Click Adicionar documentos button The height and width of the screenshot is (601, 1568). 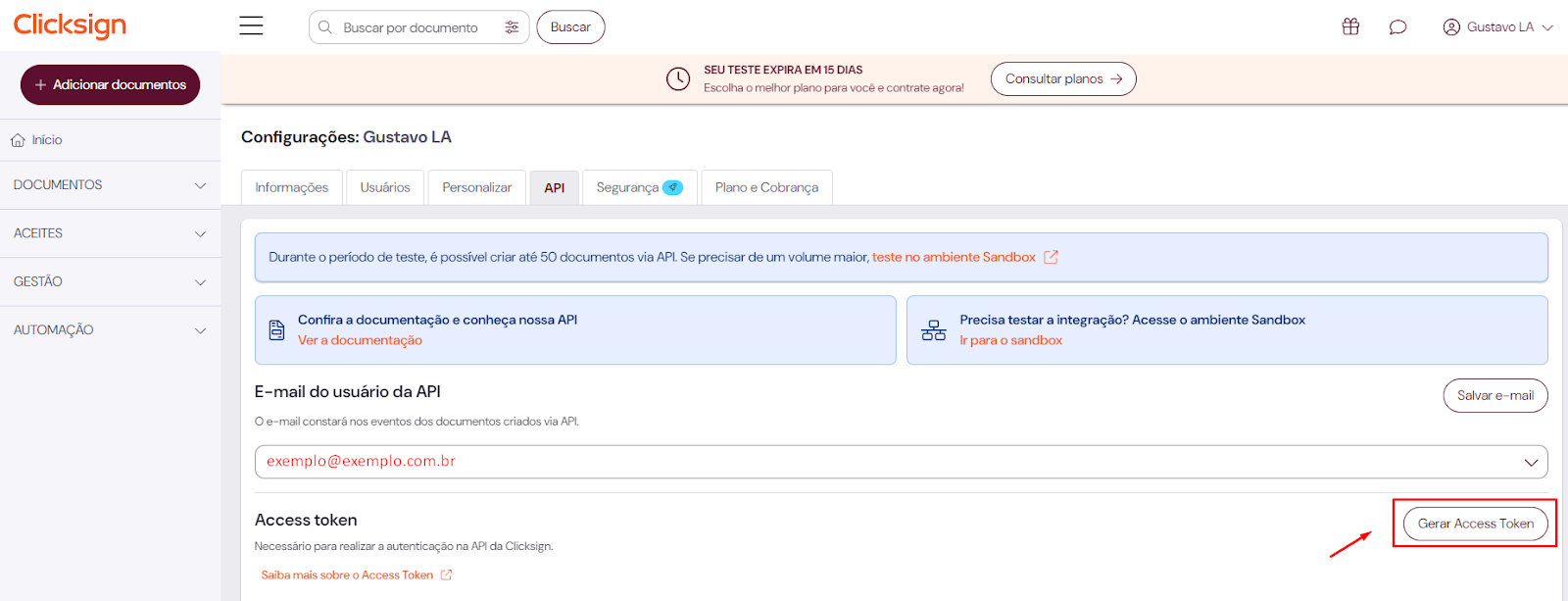coord(110,85)
